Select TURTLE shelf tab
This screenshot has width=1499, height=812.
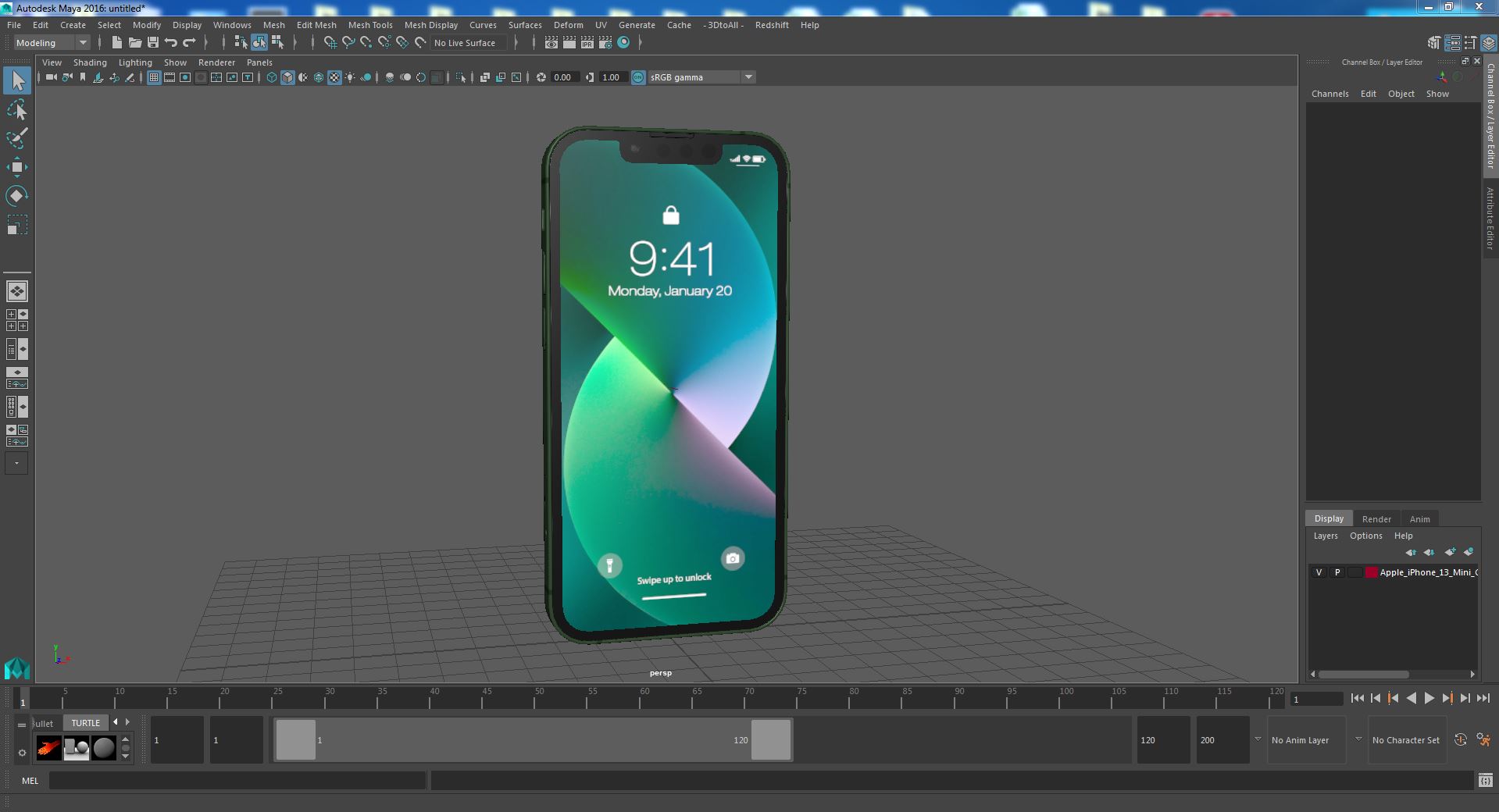[85, 723]
